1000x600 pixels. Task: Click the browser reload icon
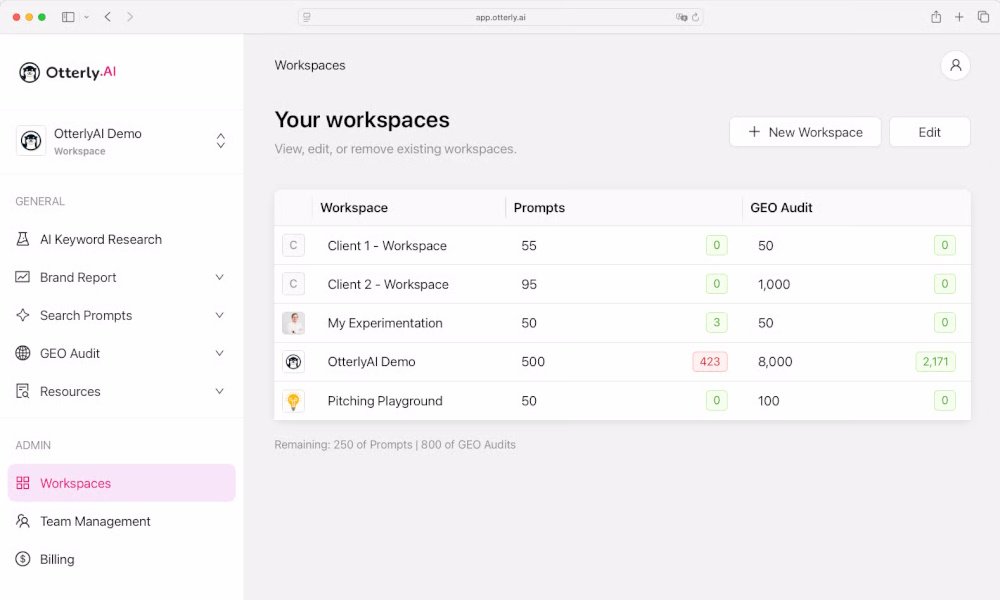click(x=696, y=17)
